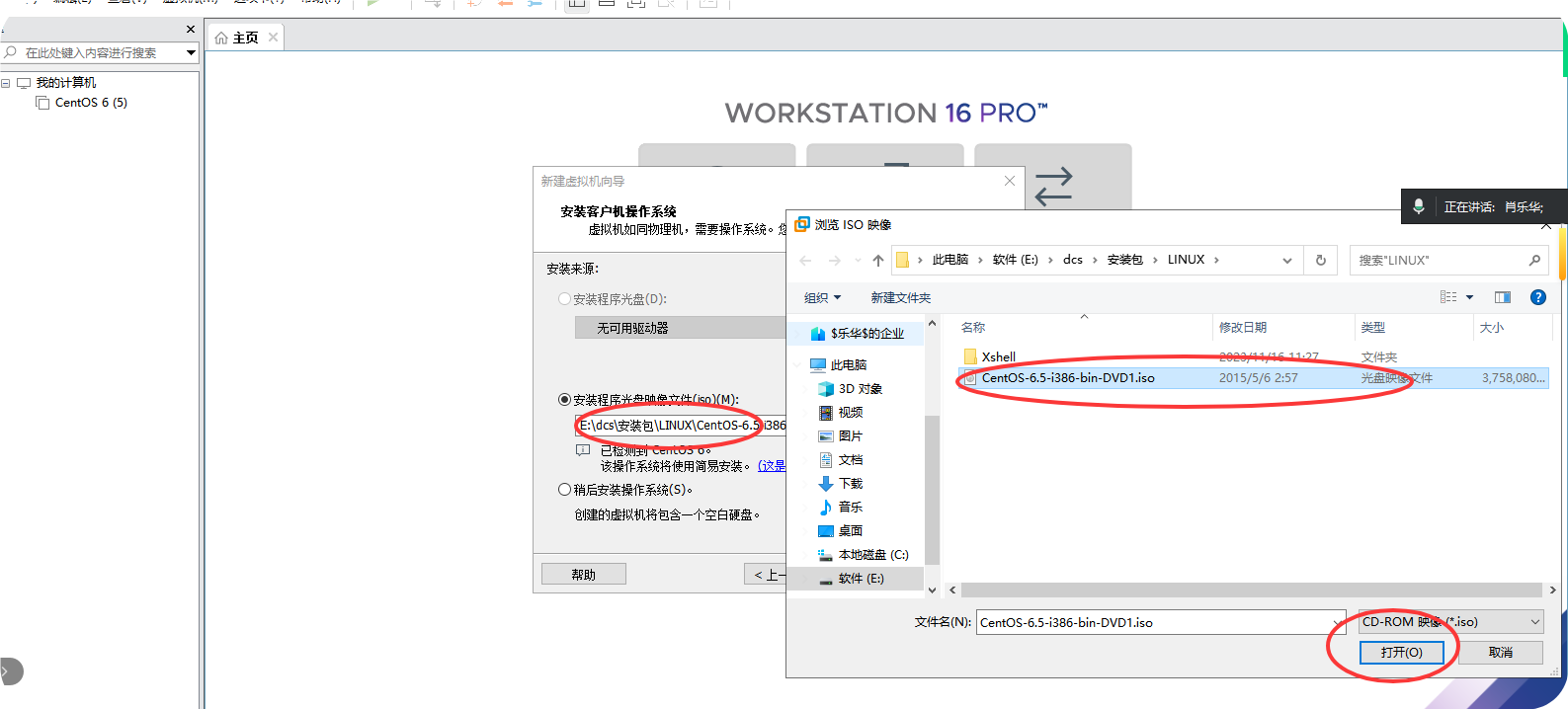Click the 帮助 button in the wizard
The width and height of the screenshot is (1568, 709).
[x=584, y=575]
